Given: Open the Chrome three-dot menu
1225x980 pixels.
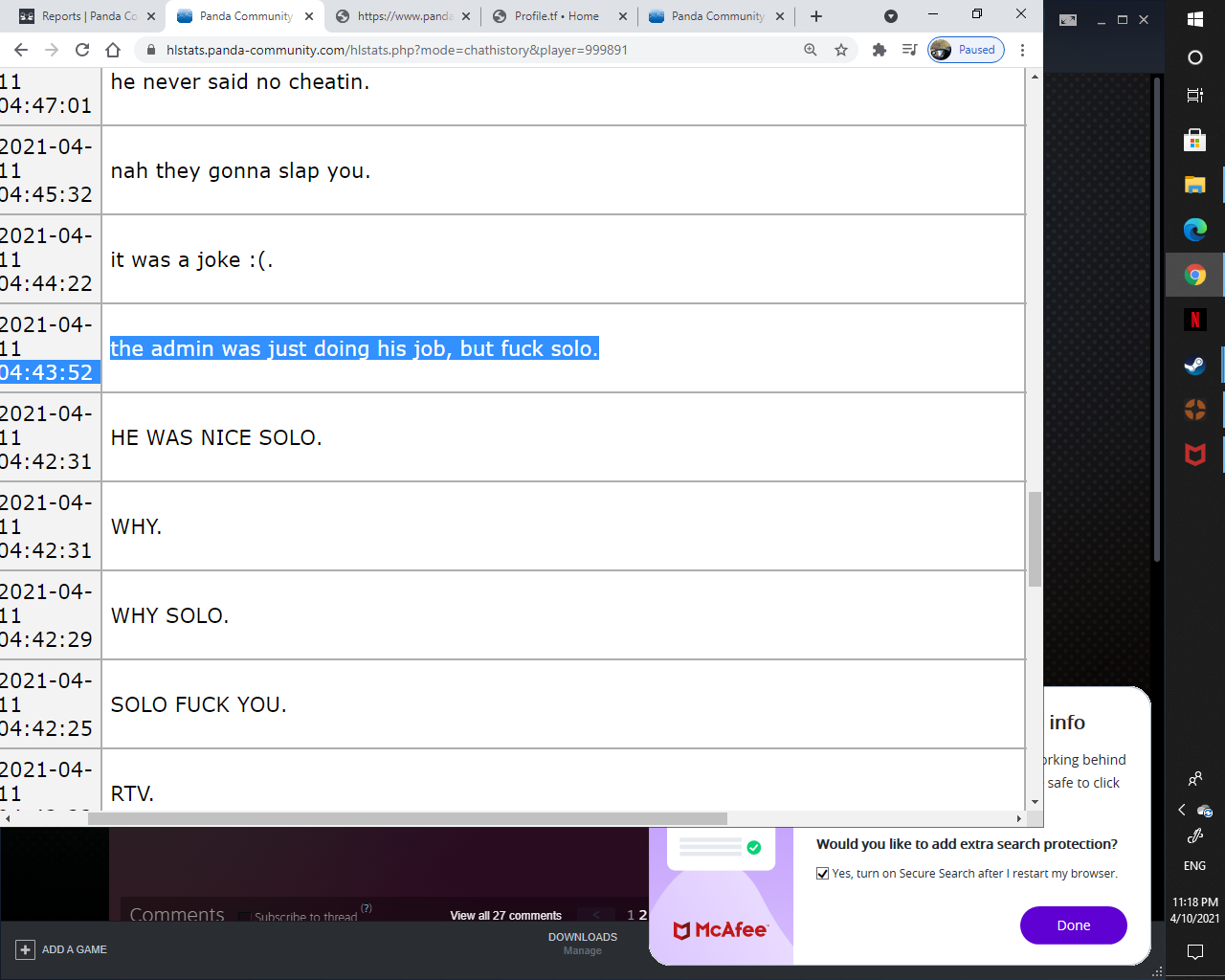Looking at the screenshot, I should tap(1022, 50).
